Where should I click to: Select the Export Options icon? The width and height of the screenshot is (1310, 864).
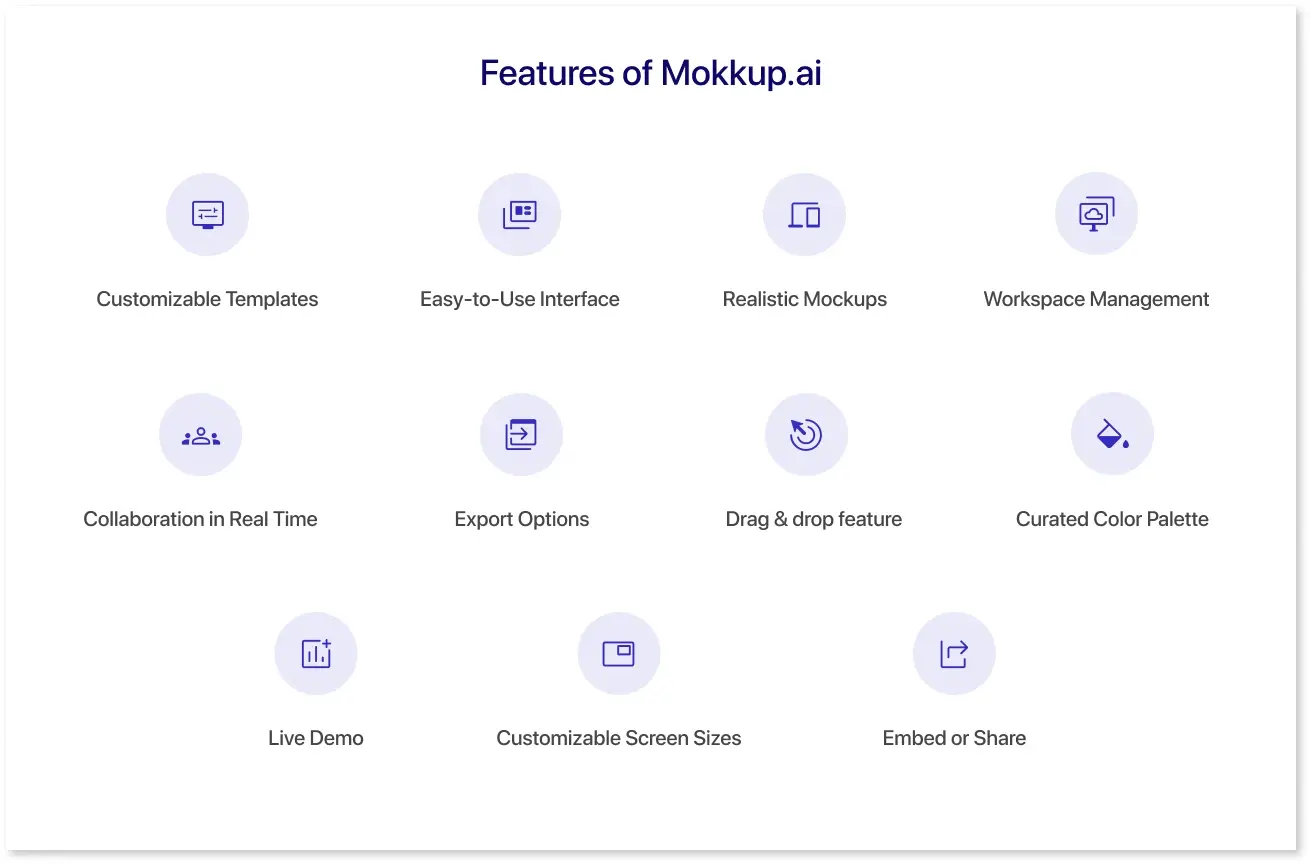(x=521, y=435)
